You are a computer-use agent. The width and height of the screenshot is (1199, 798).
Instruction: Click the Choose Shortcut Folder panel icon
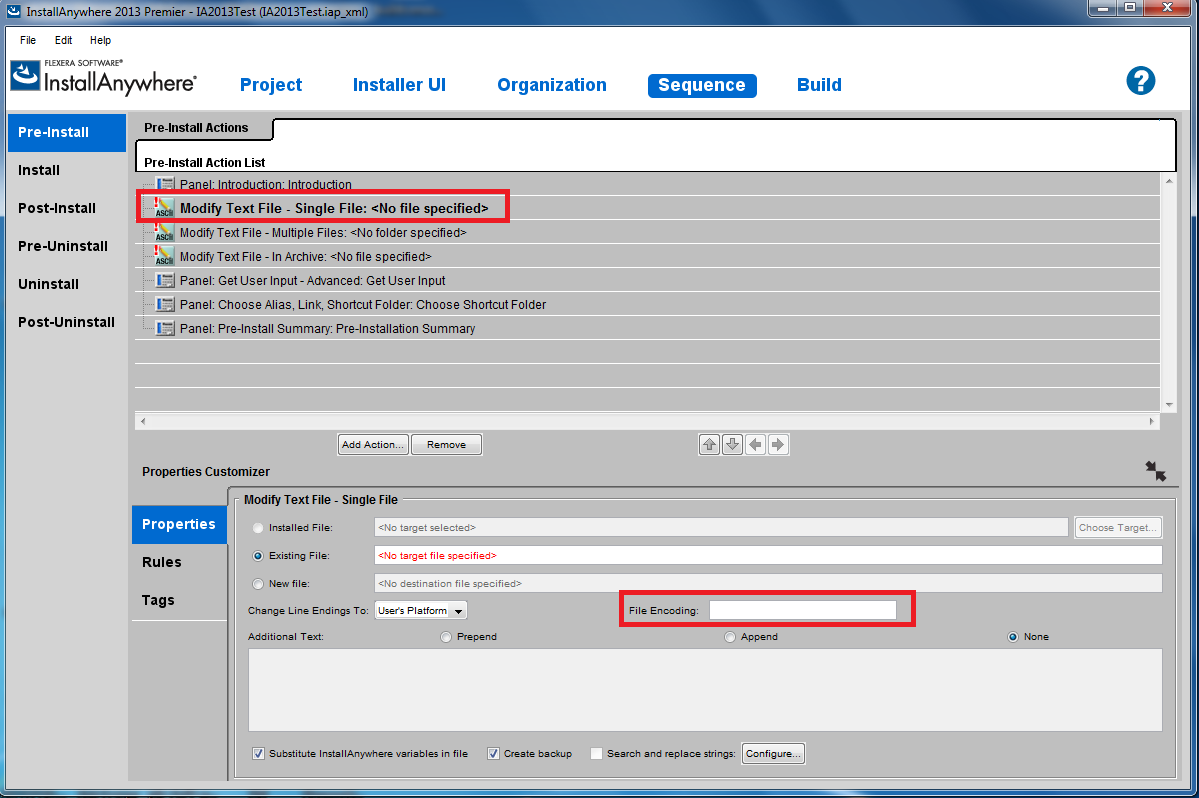tap(164, 304)
